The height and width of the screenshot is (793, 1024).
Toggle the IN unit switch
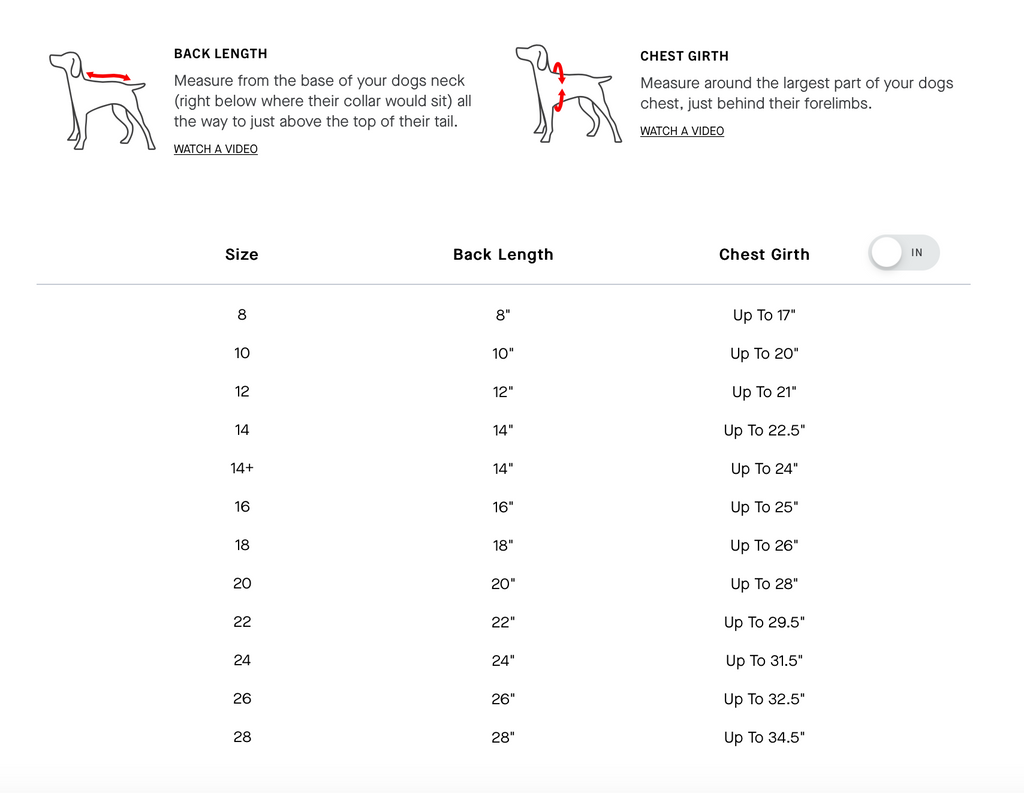[x=904, y=253]
